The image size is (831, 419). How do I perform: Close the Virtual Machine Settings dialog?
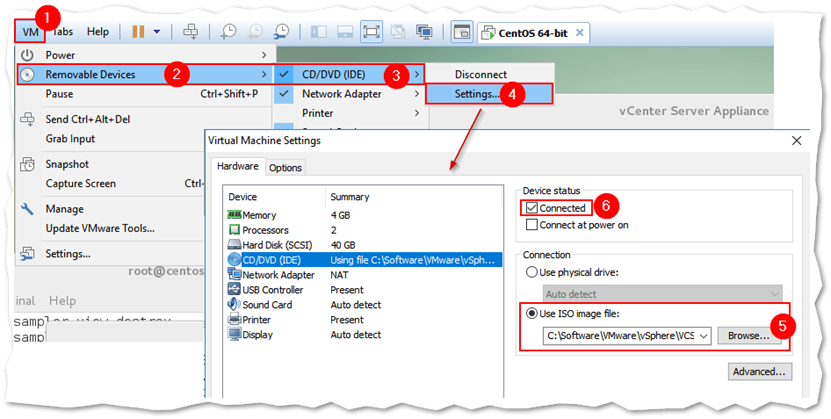(796, 141)
